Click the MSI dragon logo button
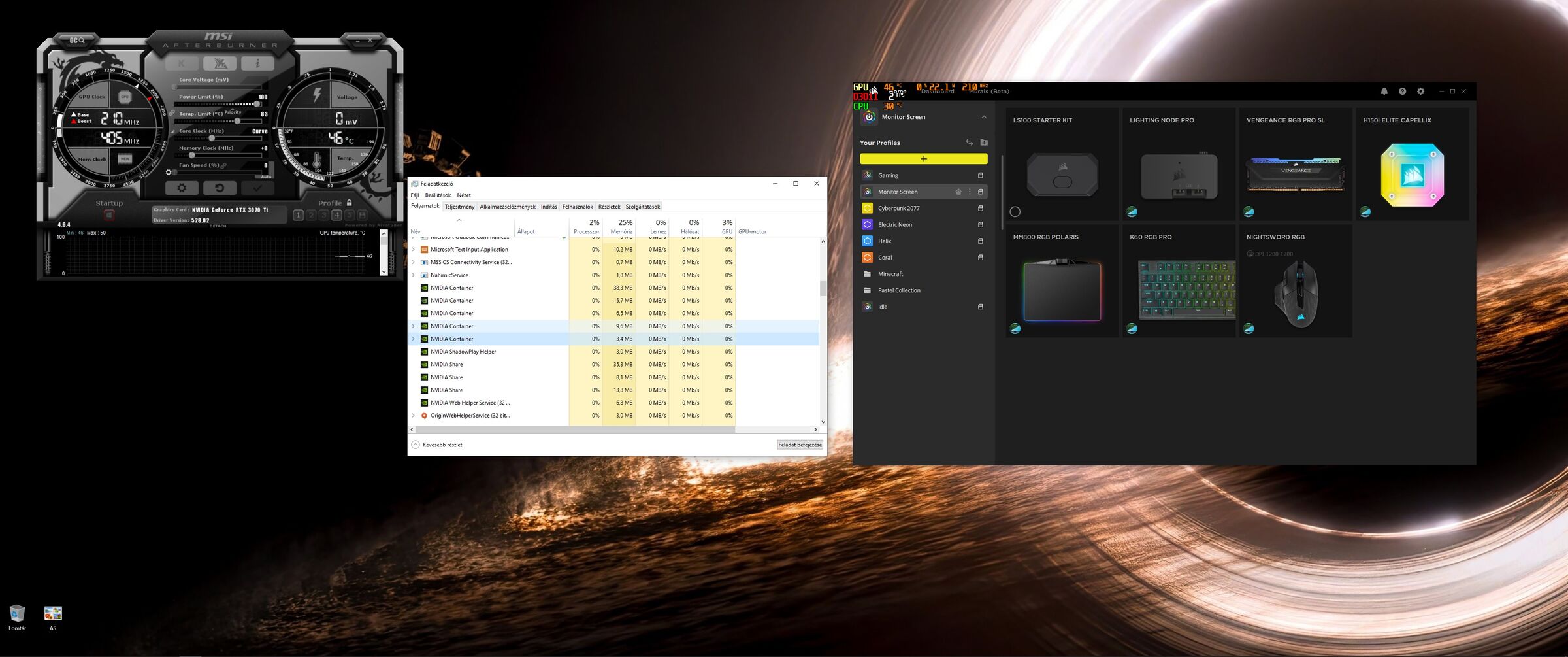1568x657 pixels. (x=220, y=63)
